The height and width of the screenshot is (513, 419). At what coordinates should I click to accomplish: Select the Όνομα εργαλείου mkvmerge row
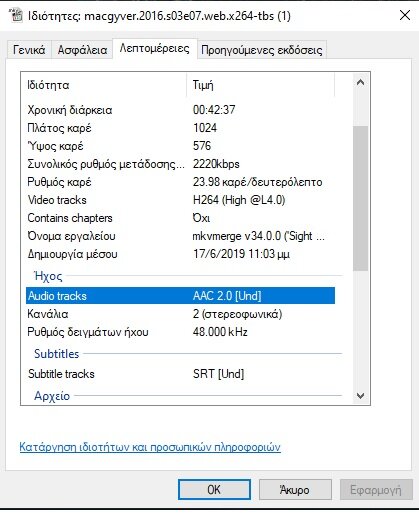pos(180,236)
